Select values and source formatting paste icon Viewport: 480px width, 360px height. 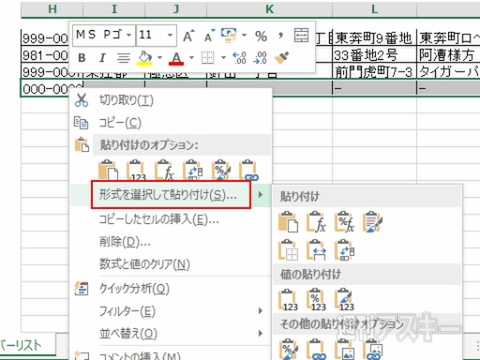click(344, 300)
